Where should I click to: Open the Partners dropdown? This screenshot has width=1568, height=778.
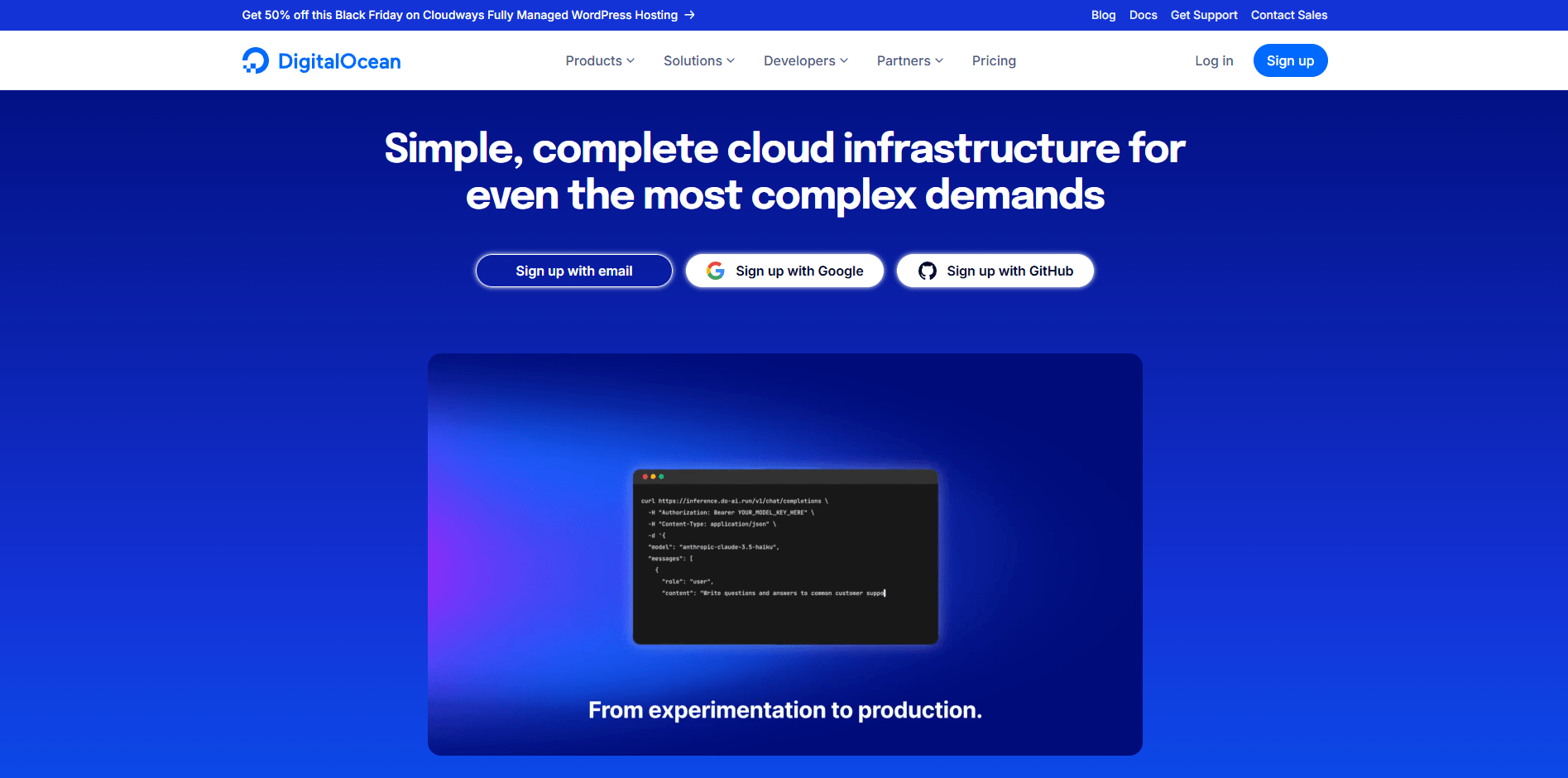coord(904,60)
